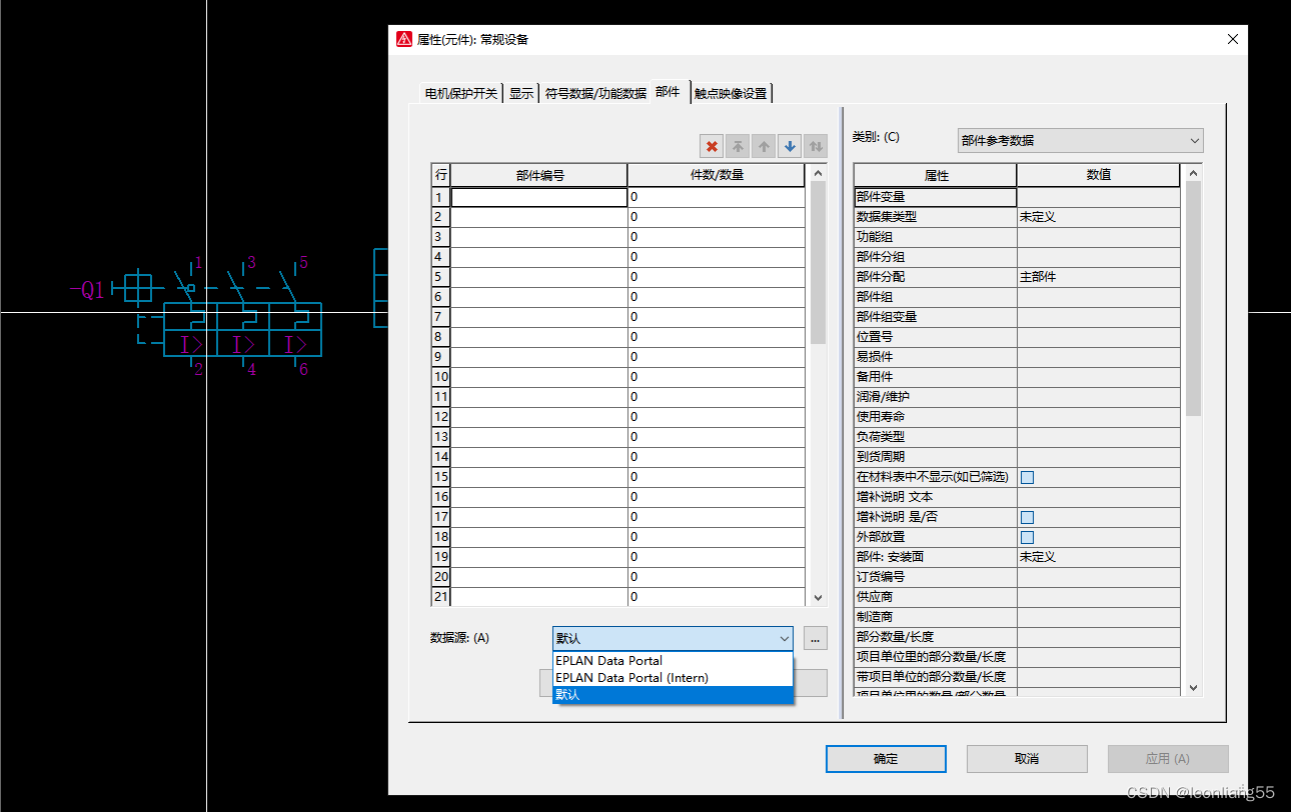Click the red EPLAN icon in title bar
Viewport: 1291px width, 812px height.
pyautogui.click(x=404, y=39)
